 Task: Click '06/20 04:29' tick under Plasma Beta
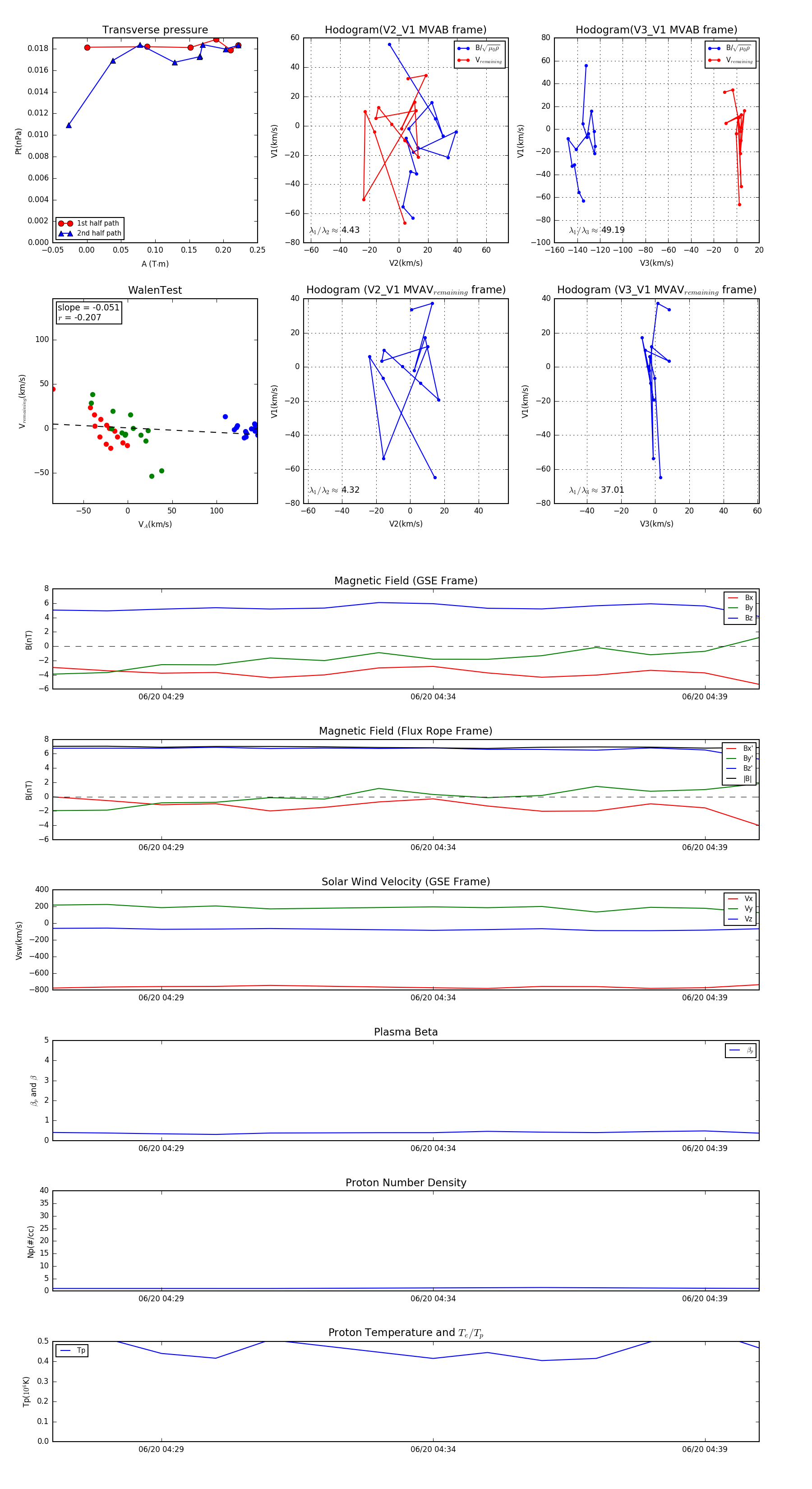pyautogui.click(x=161, y=1148)
